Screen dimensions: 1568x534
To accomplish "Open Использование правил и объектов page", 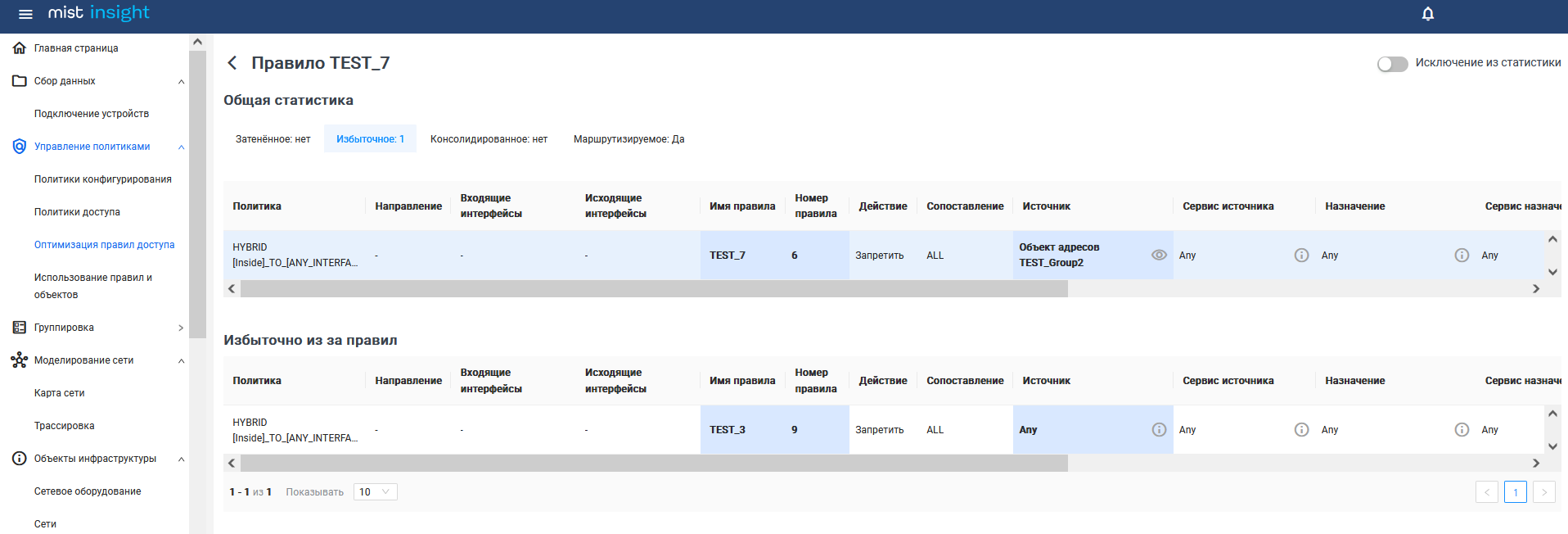I will (94, 286).
